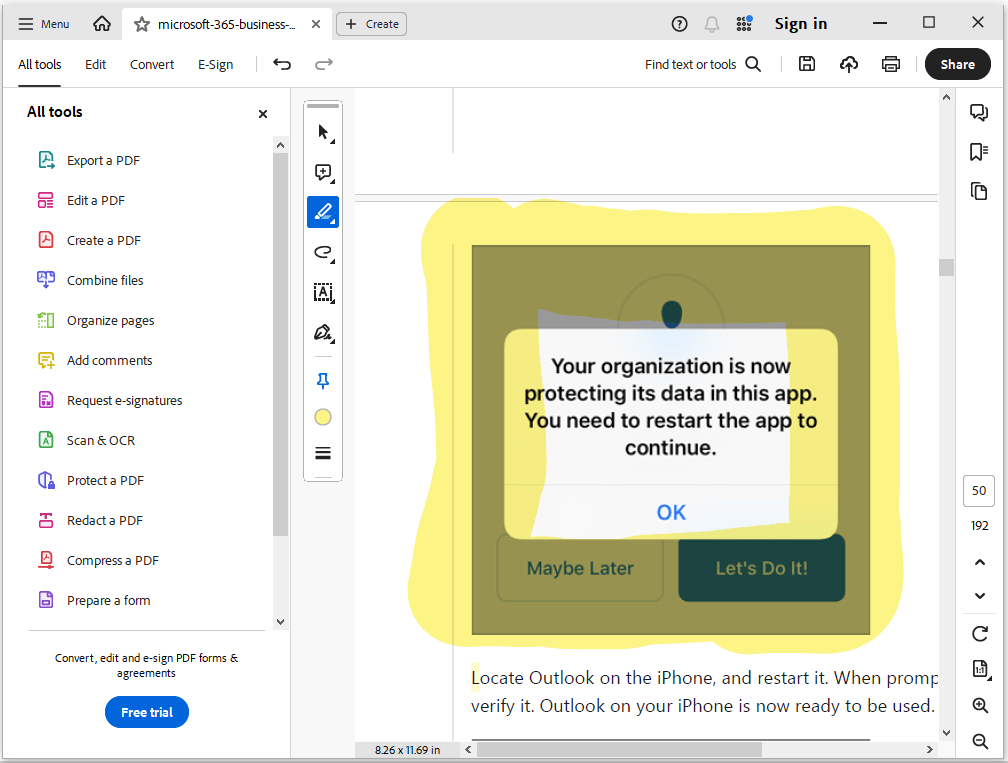This screenshot has width=1008, height=763.
Task: Switch to the All tools tab
Action: [39, 64]
